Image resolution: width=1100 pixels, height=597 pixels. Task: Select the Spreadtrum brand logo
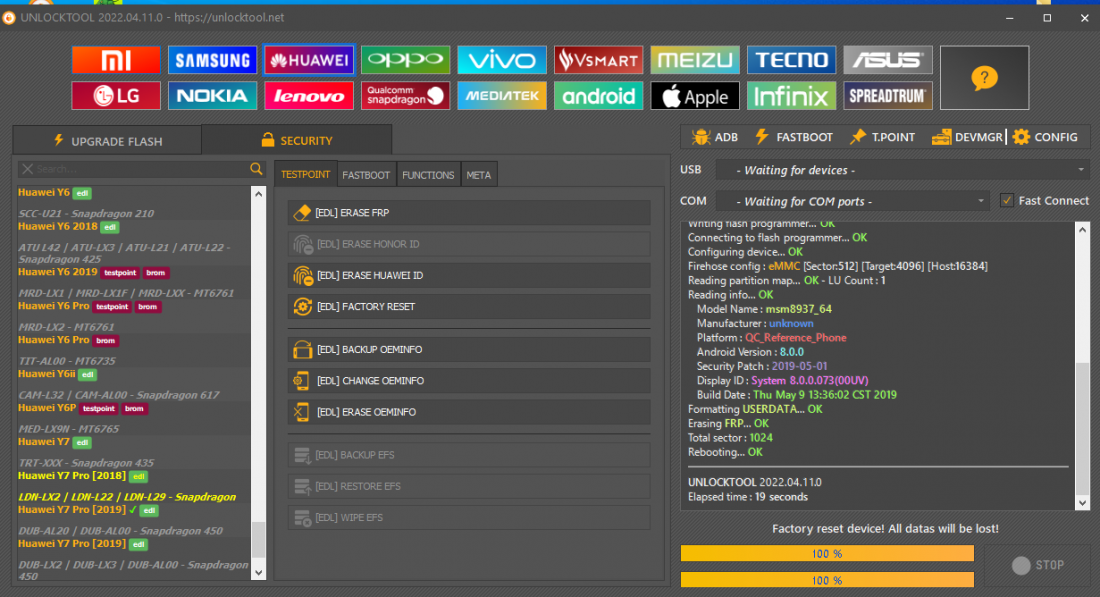[887, 96]
